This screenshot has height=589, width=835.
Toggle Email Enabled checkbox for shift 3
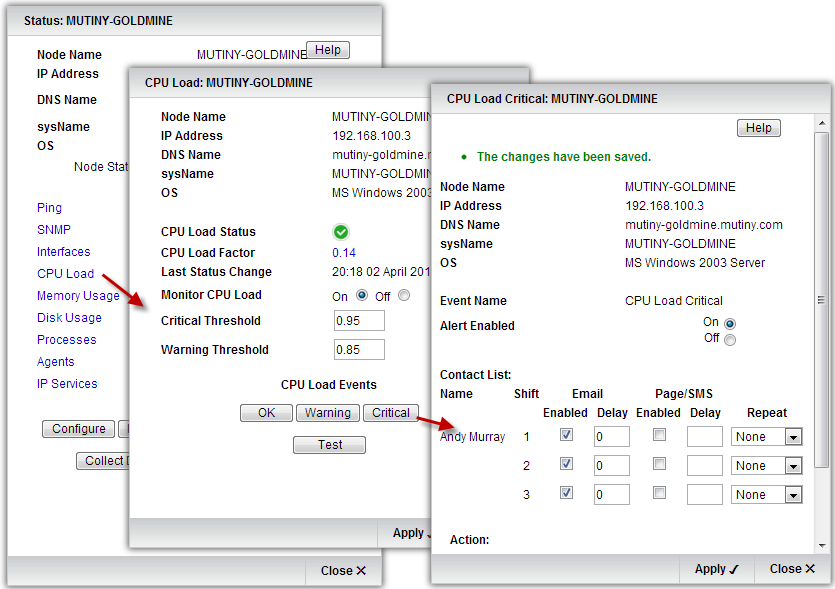pos(567,493)
